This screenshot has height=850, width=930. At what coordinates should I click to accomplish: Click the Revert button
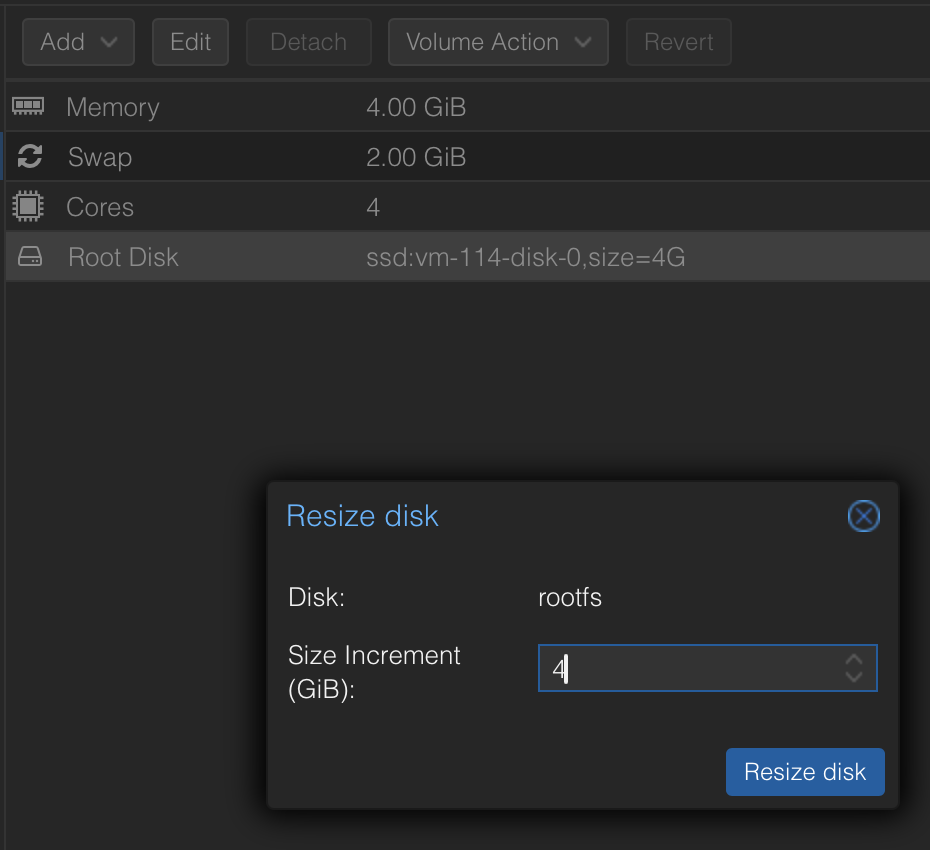(x=678, y=42)
